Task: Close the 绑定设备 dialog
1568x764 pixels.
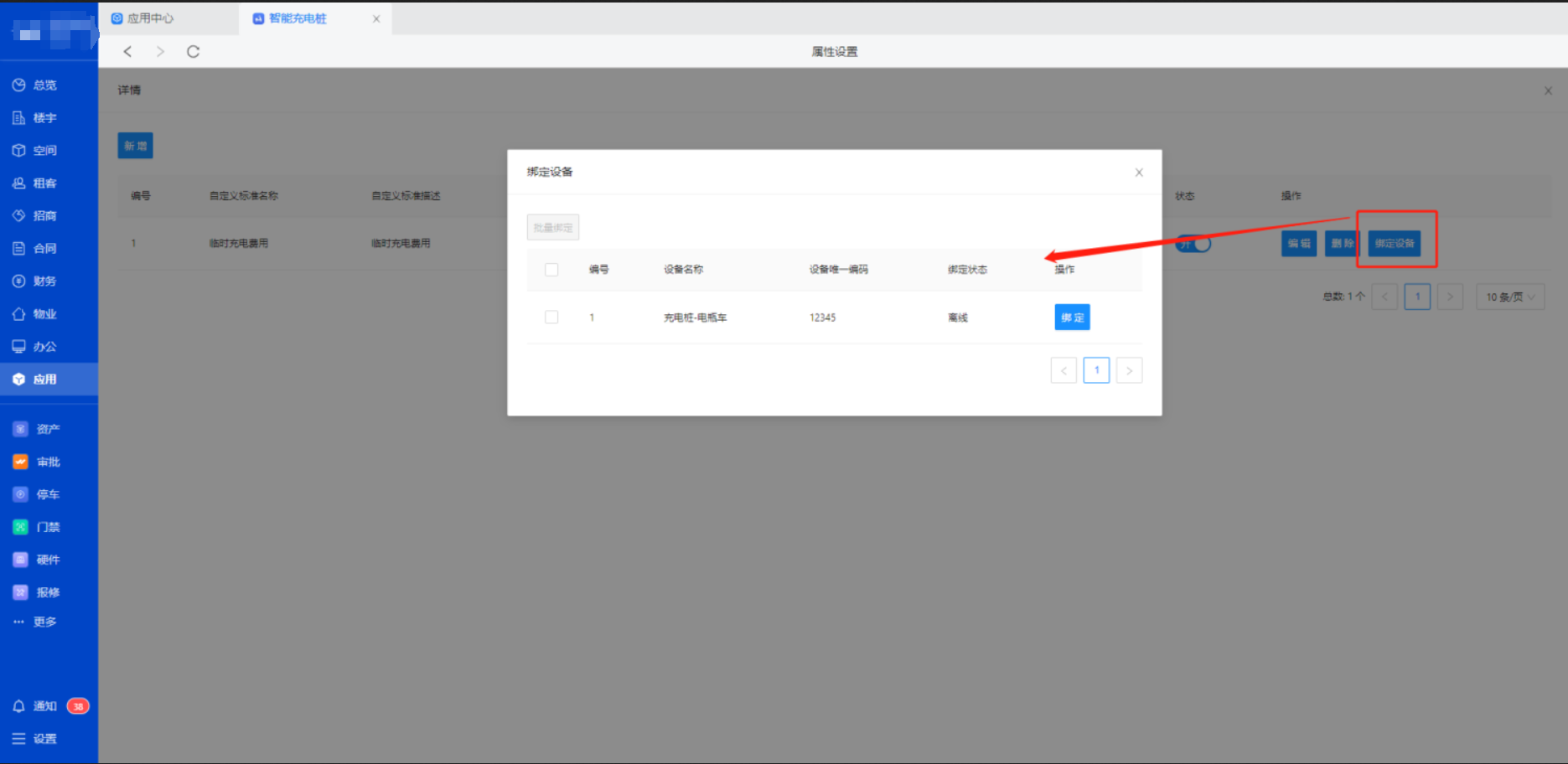Action: [x=1139, y=173]
